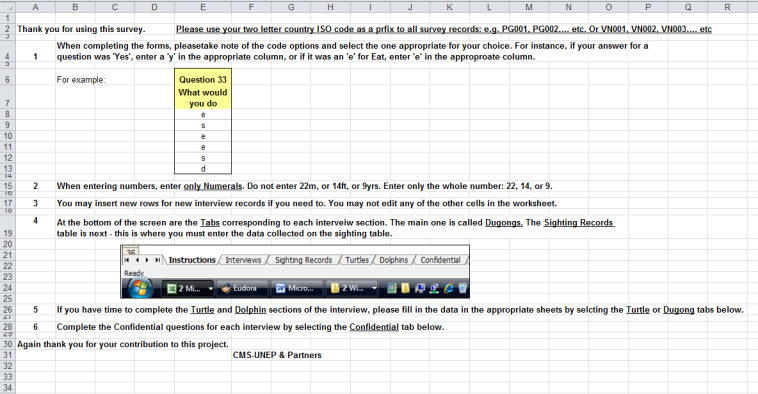
Task: Select column Q header
Action: pos(687,7)
